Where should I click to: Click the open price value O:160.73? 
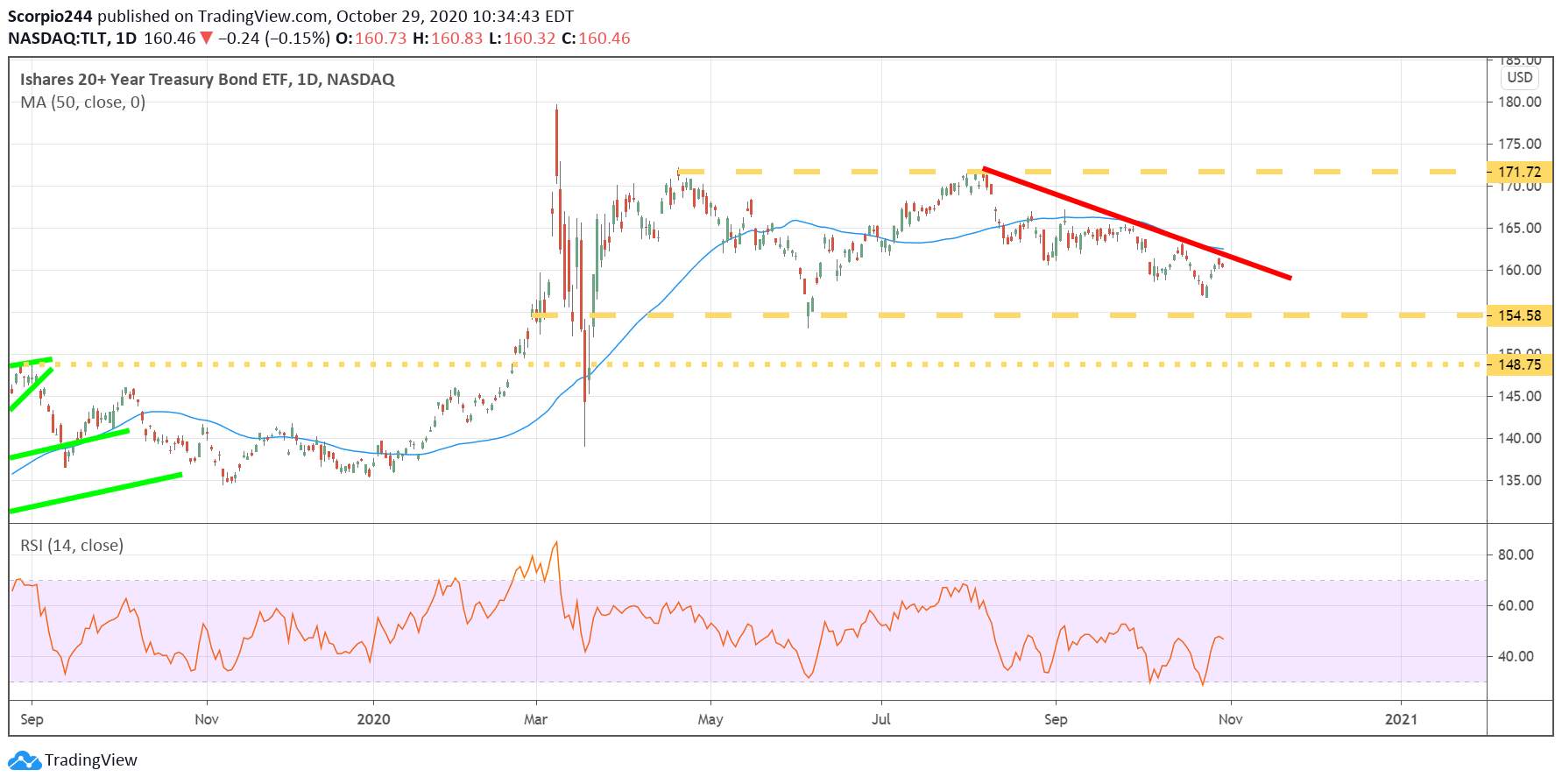tap(371, 39)
